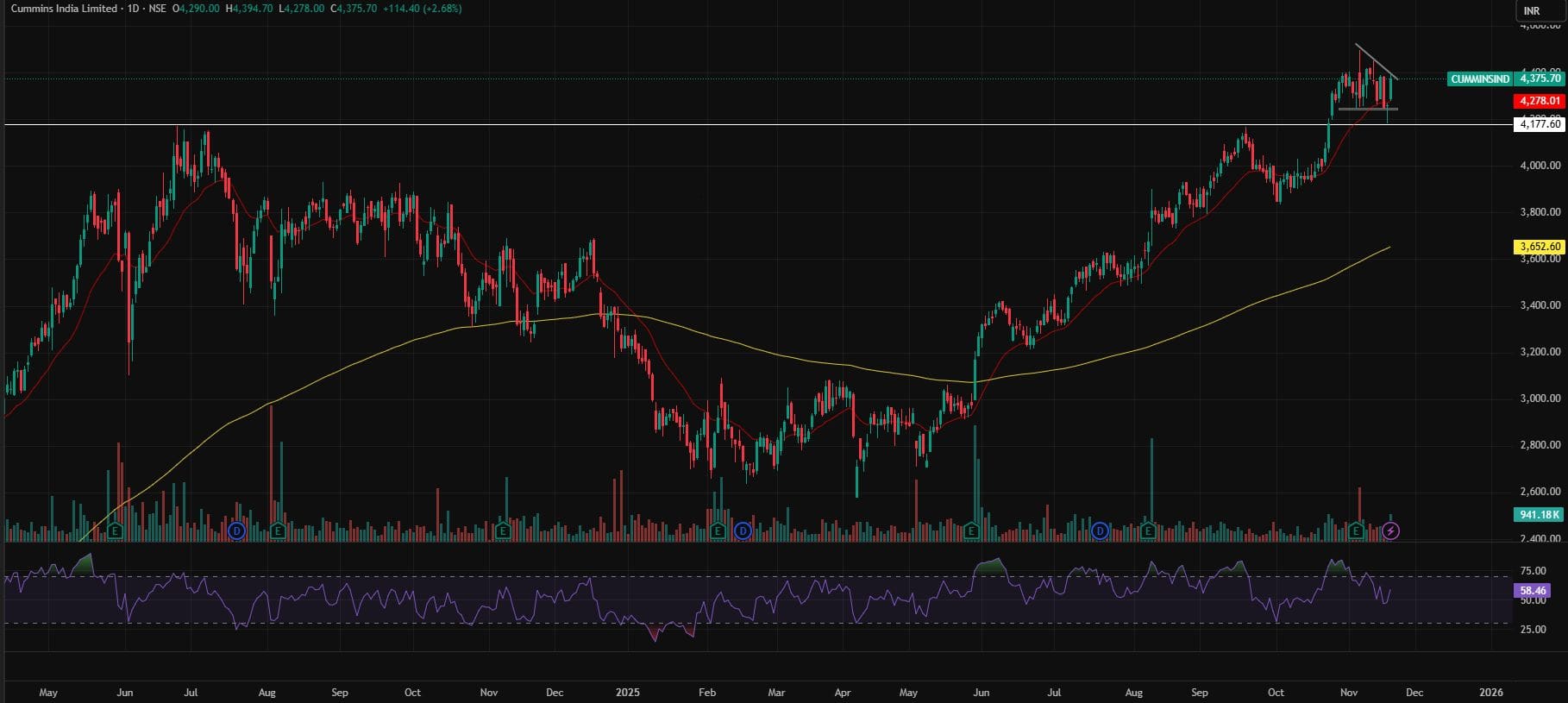
Task: Click the purple lightning upcoming event icon
Action: (x=1390, y=531)
